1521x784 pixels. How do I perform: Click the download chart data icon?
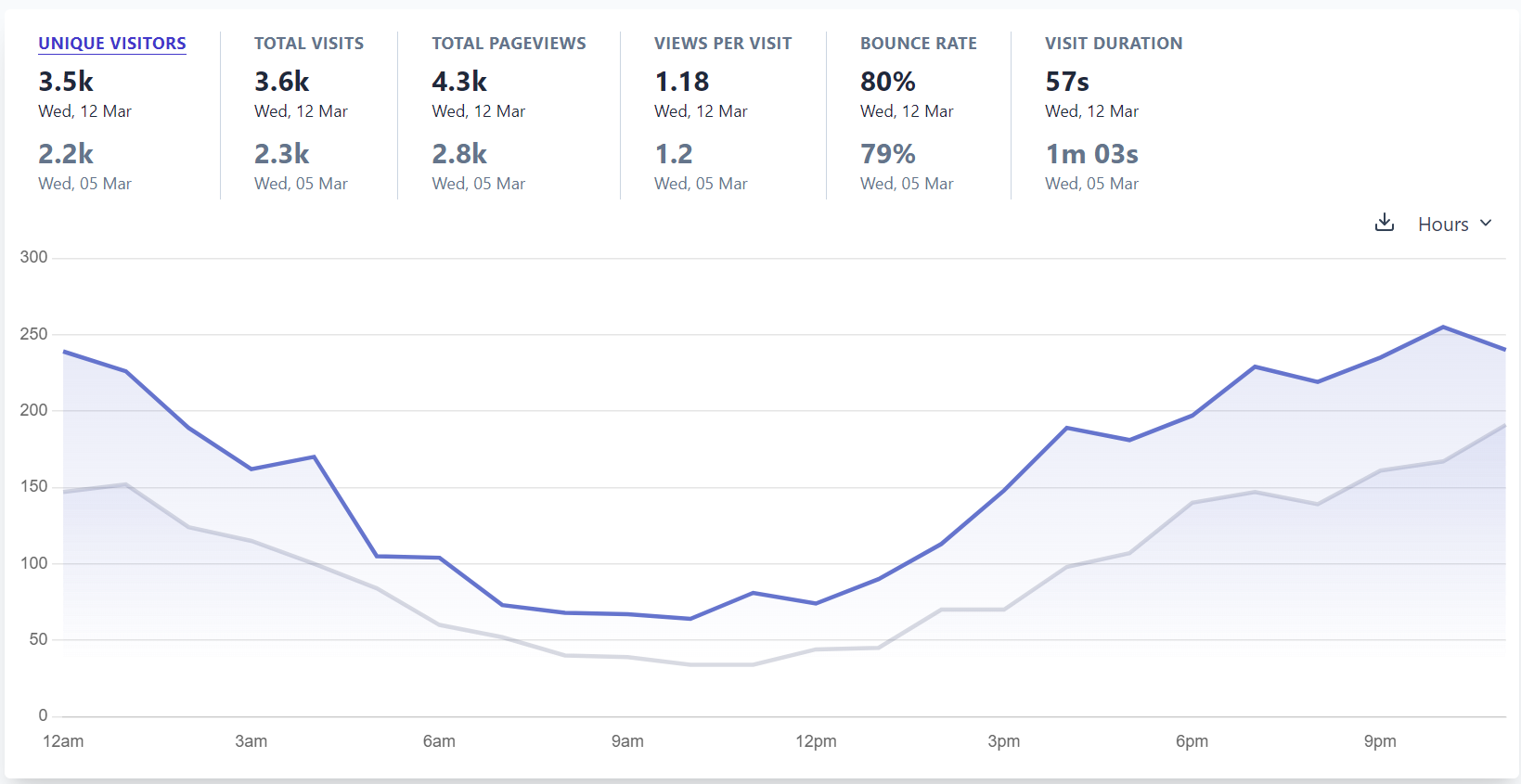pos(1384,223)
